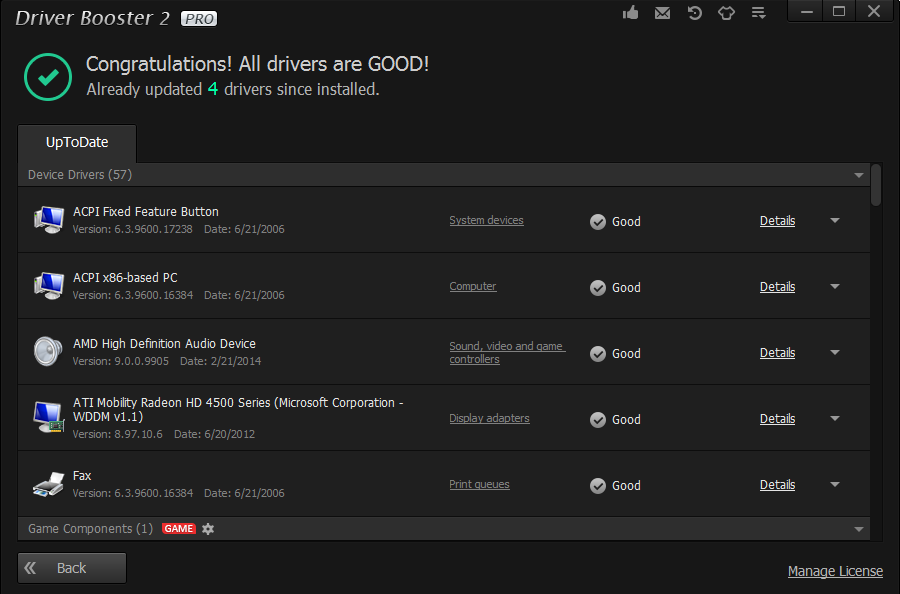Open the Manage License link

point(835,571)
